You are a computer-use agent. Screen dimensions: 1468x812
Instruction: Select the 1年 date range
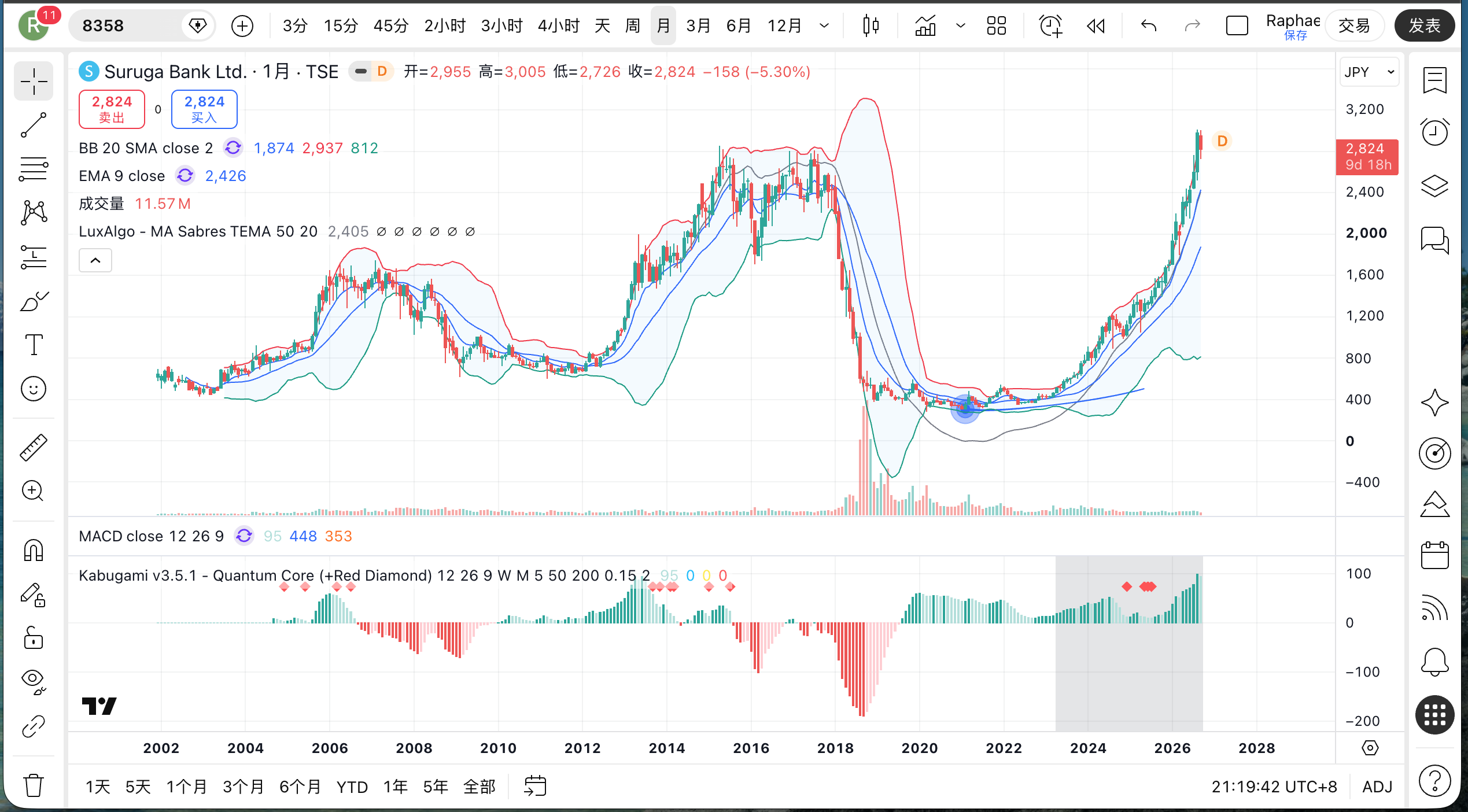[x=396, y=787]
